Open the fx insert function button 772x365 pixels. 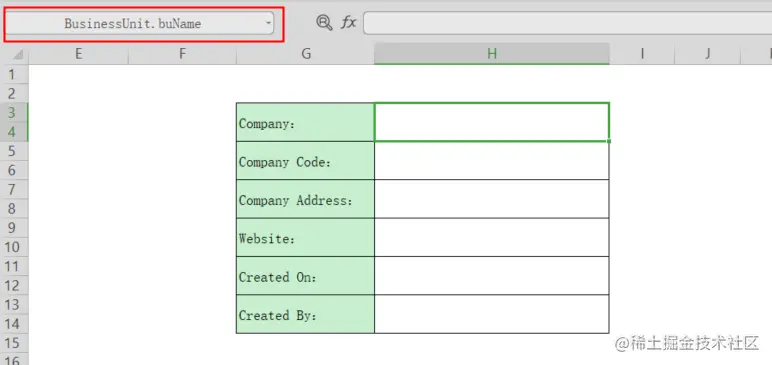pyautogui.click(x=349, y=23)
